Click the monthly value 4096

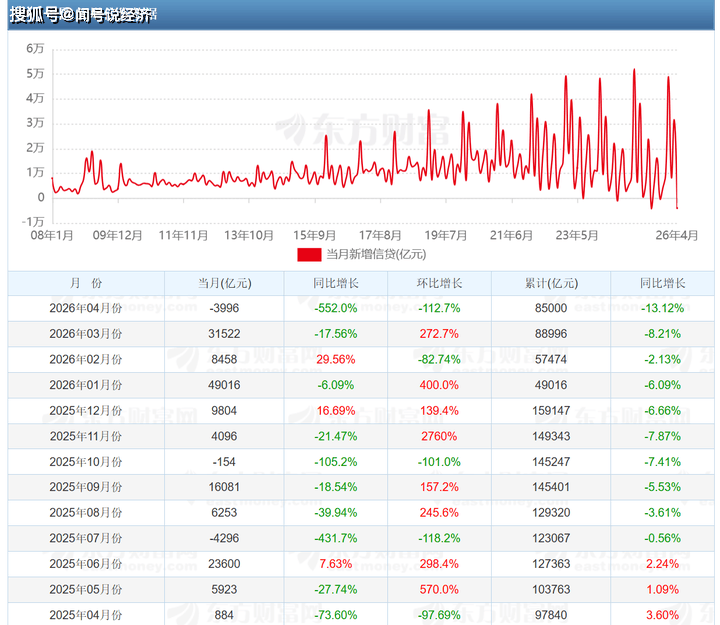click(225, 436)
